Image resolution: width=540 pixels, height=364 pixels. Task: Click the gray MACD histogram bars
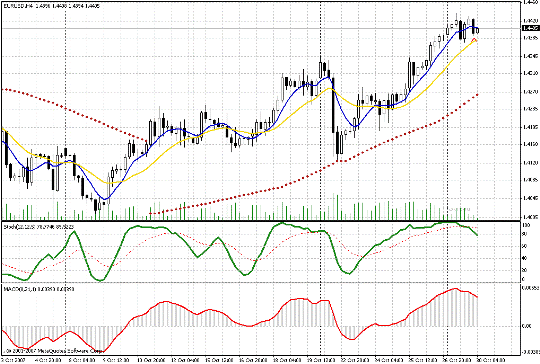pos(165,314)
